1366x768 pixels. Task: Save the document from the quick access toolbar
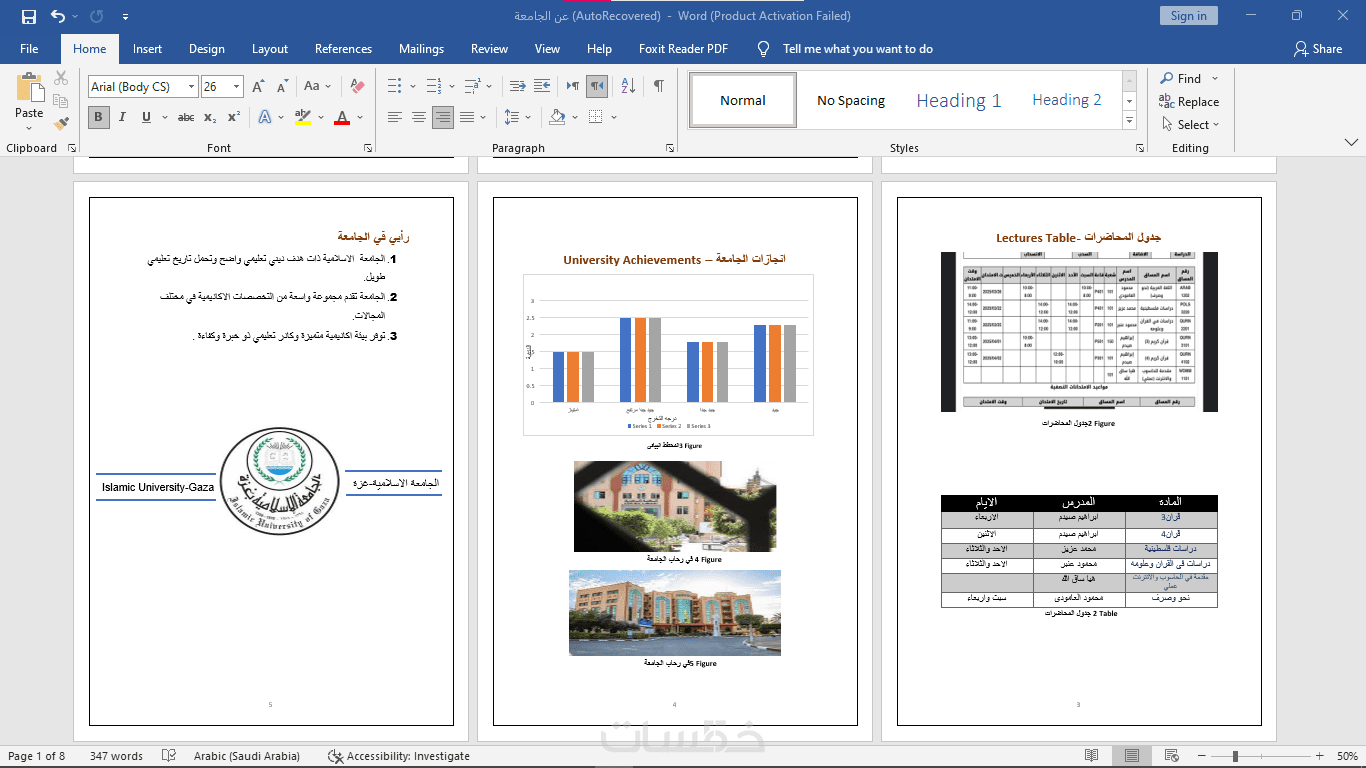pyautogui.click(x=28, y=16)
